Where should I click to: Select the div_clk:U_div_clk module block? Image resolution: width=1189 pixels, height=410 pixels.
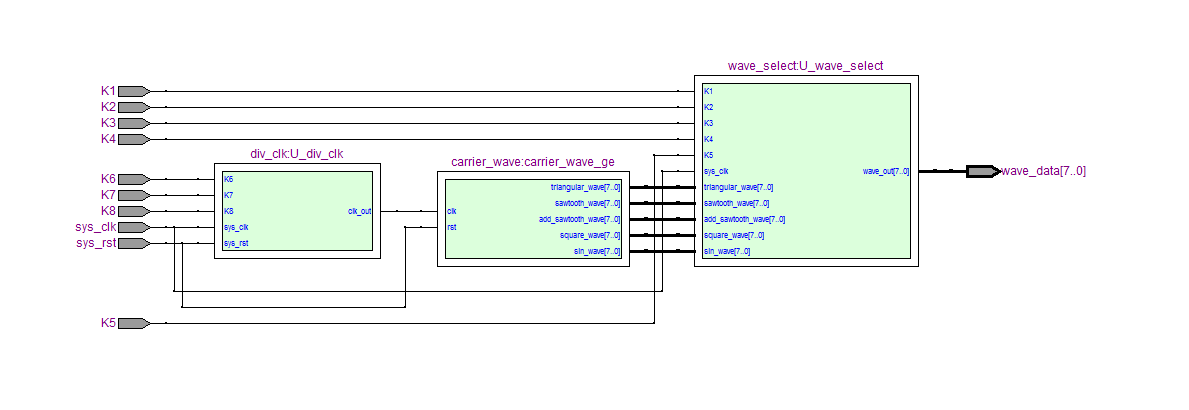coord(297,214)
